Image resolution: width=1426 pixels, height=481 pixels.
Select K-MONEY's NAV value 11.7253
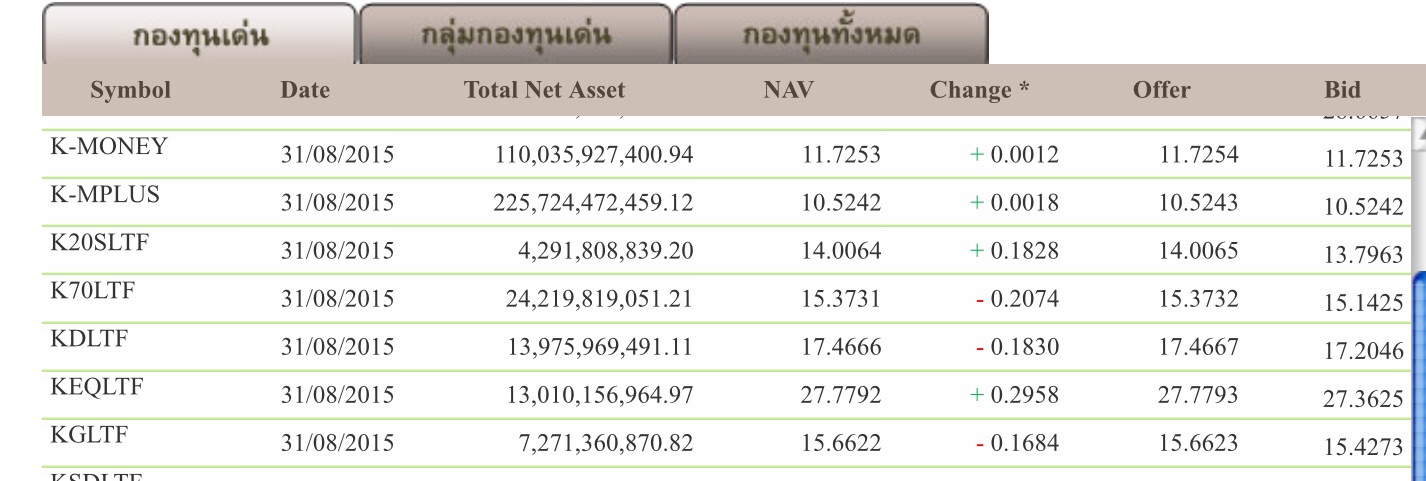[841, 155]
